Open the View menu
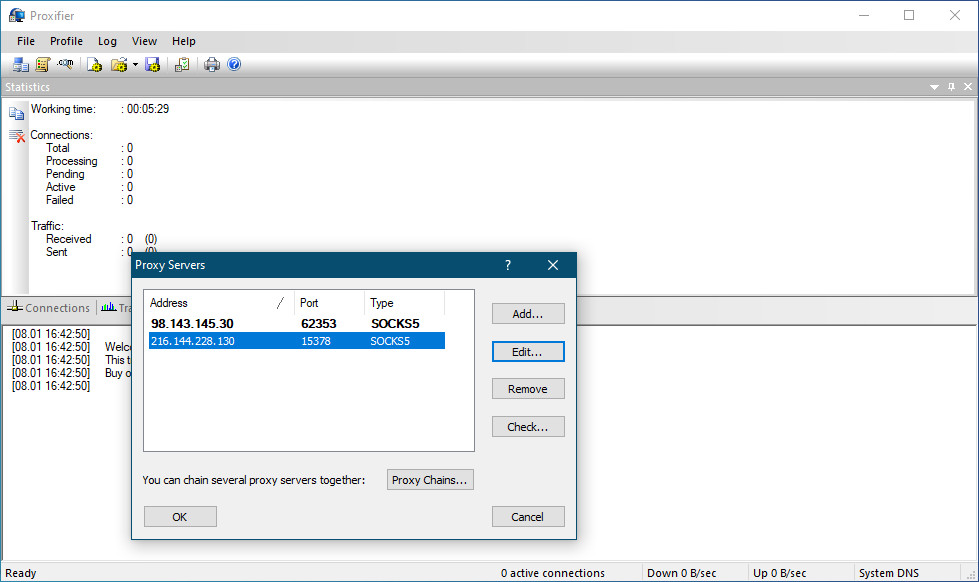The height and width of the screenshot is (582, 979). click(144, 41)
